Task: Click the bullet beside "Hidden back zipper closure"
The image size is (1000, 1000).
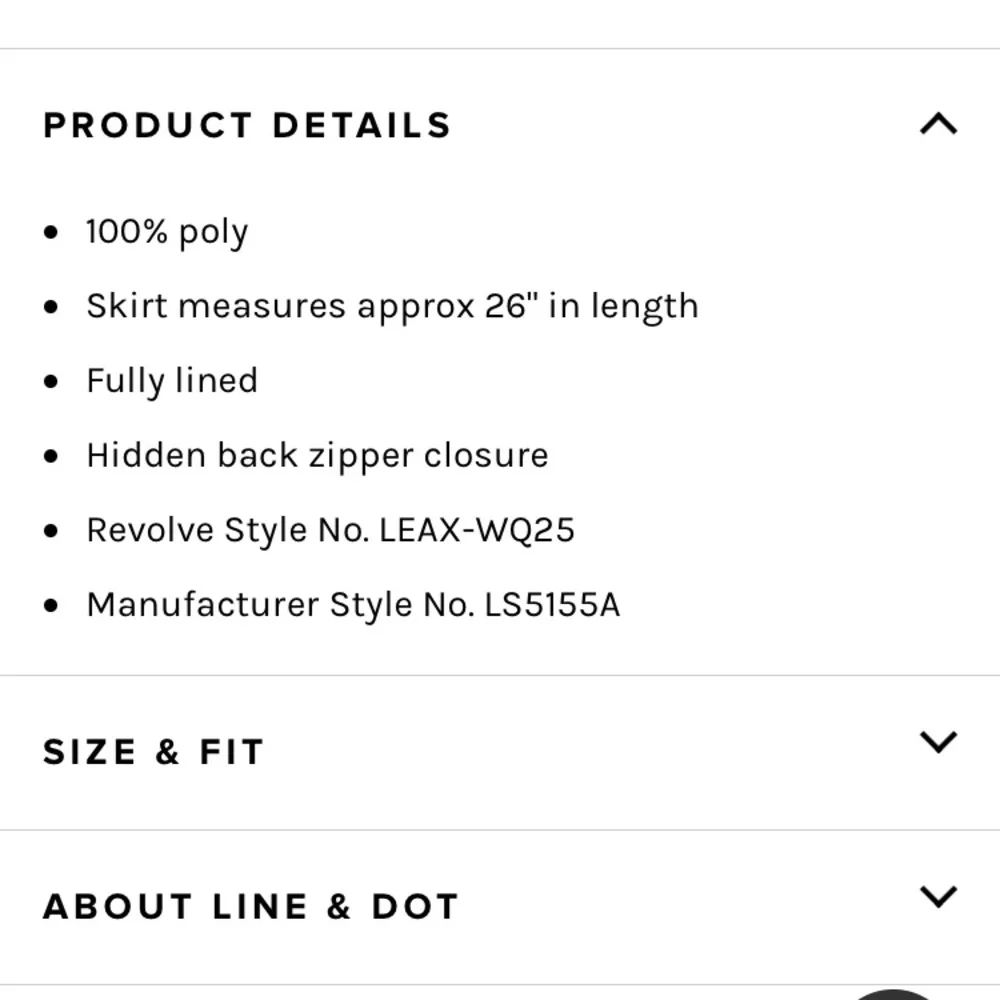Action: (x=52, y=457)
